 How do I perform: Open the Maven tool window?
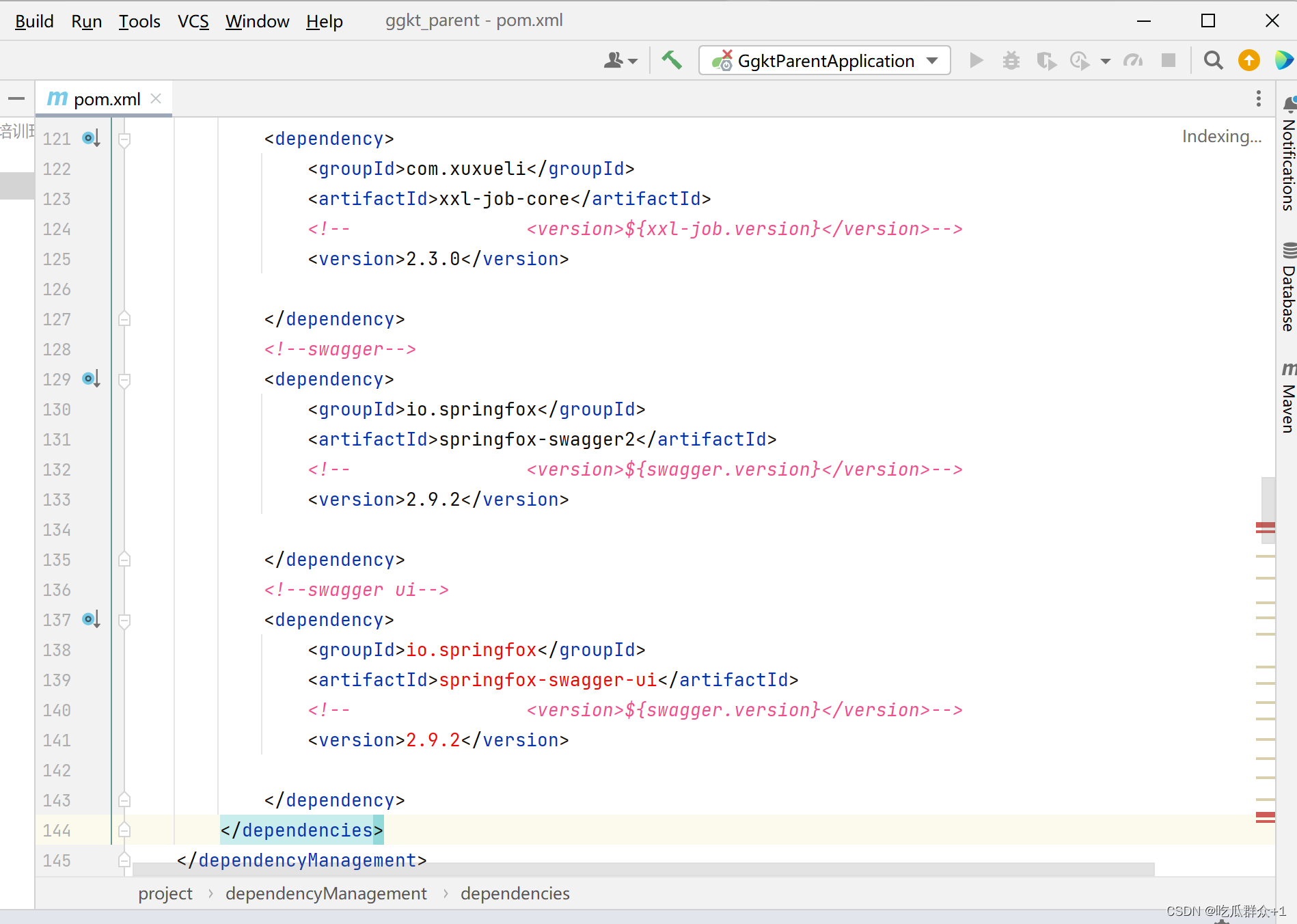[x=1288, y=398]
